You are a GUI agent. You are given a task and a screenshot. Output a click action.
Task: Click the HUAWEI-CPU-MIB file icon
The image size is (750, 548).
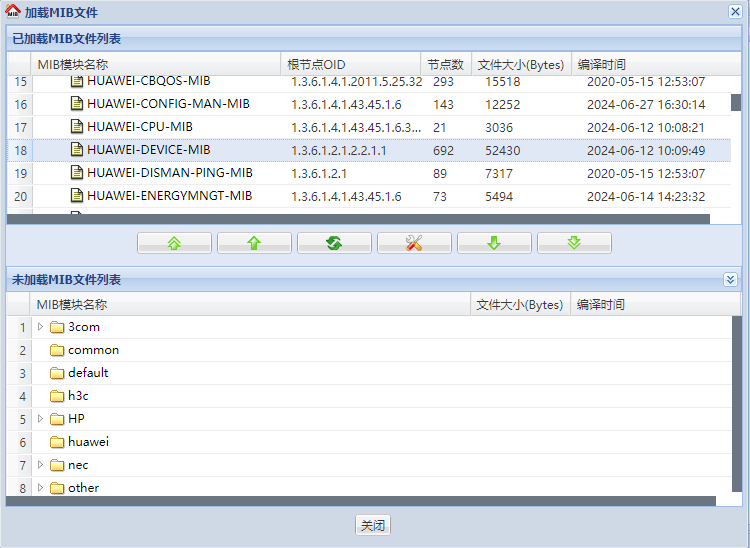(77, 126)
